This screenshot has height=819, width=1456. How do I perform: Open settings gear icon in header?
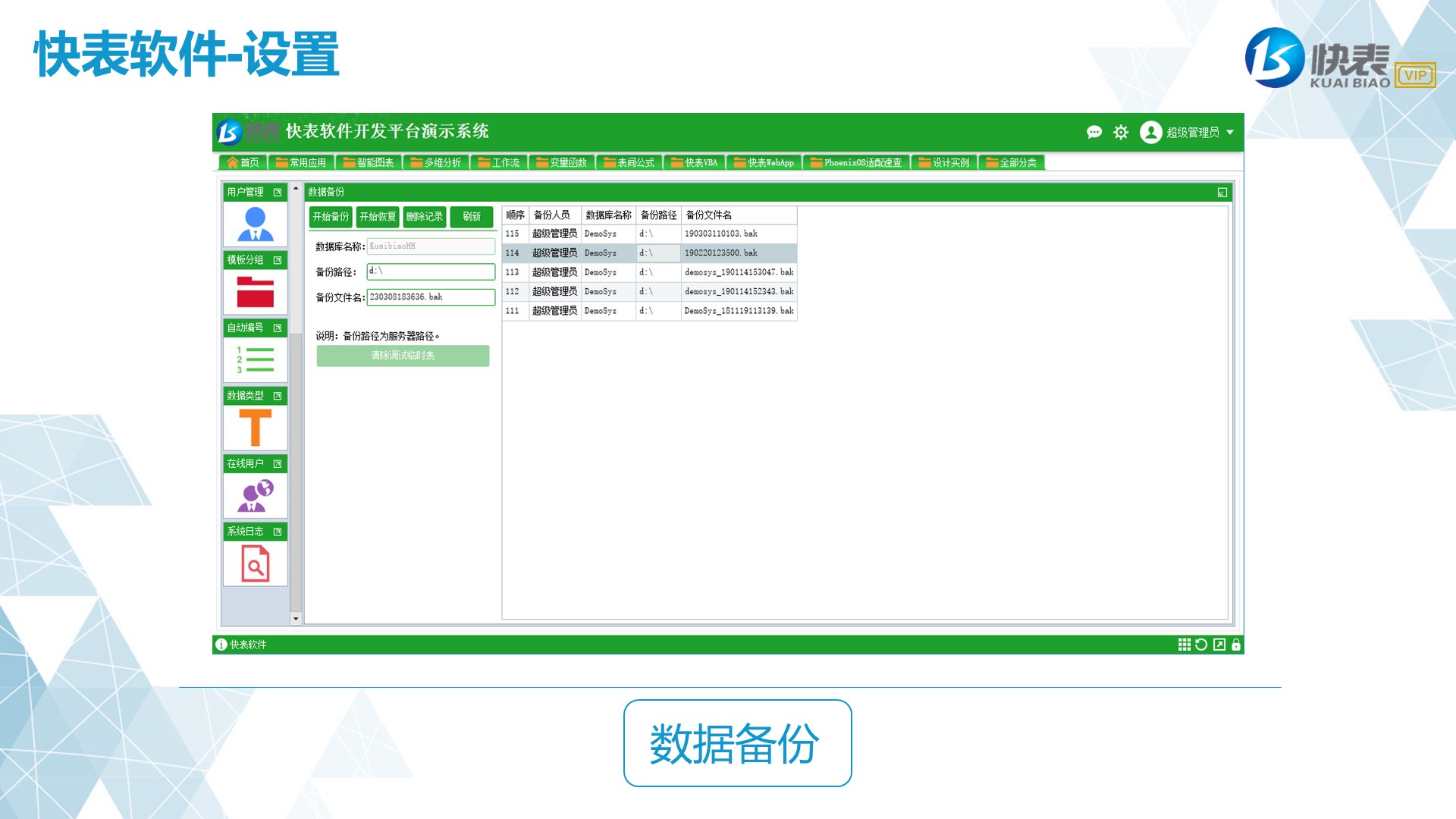coord(1121,133)
